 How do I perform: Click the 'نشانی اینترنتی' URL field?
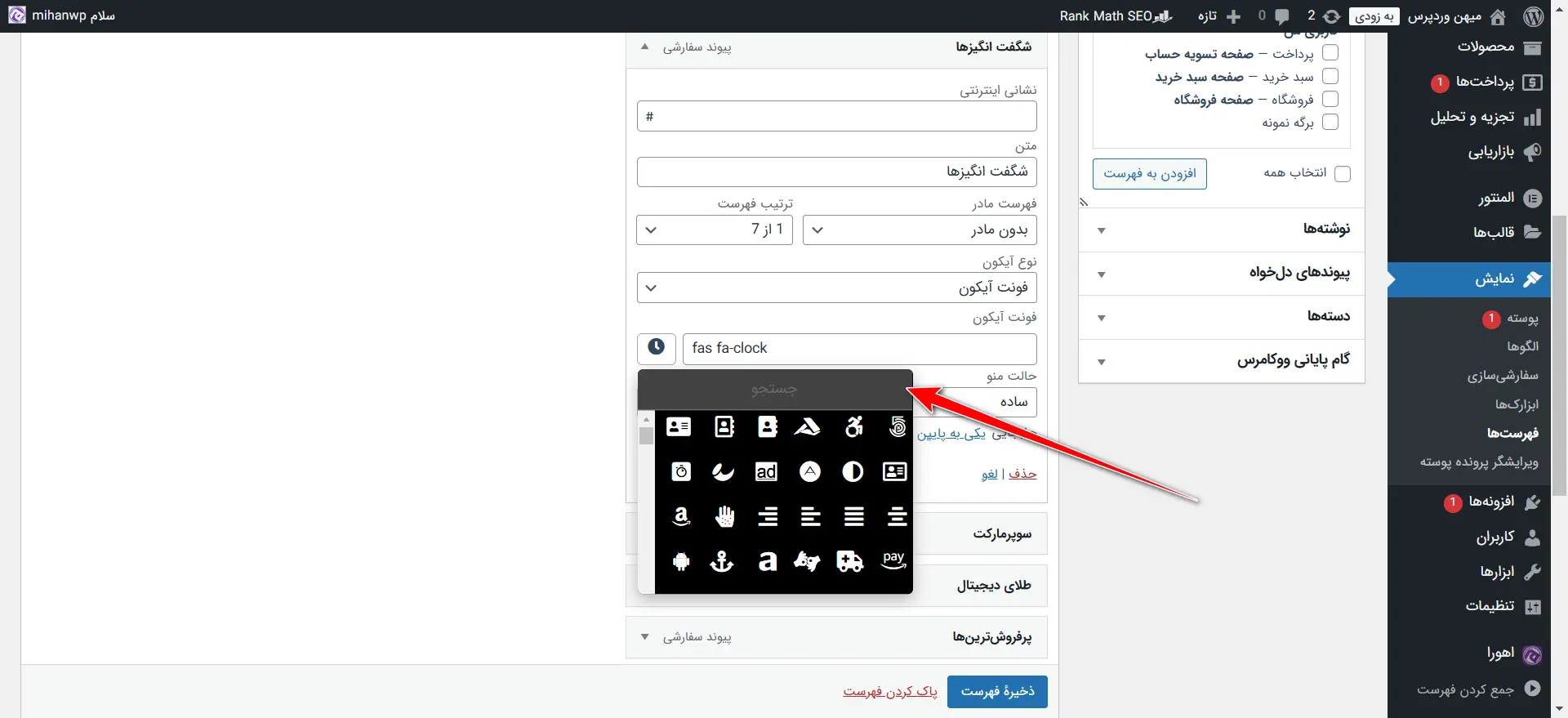click(x=837, y=116)
